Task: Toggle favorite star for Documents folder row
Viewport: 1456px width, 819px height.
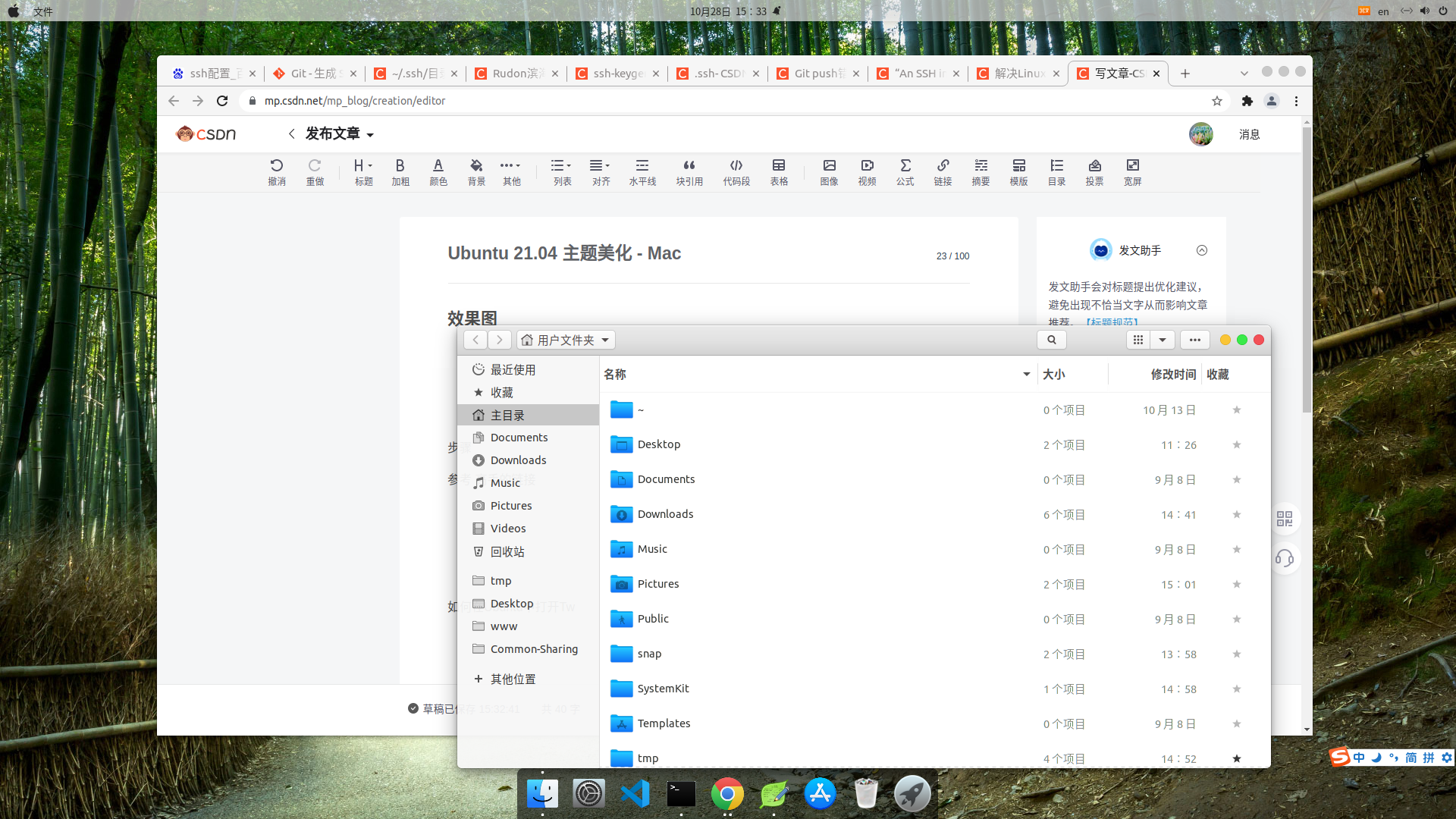Action: 1237,480
